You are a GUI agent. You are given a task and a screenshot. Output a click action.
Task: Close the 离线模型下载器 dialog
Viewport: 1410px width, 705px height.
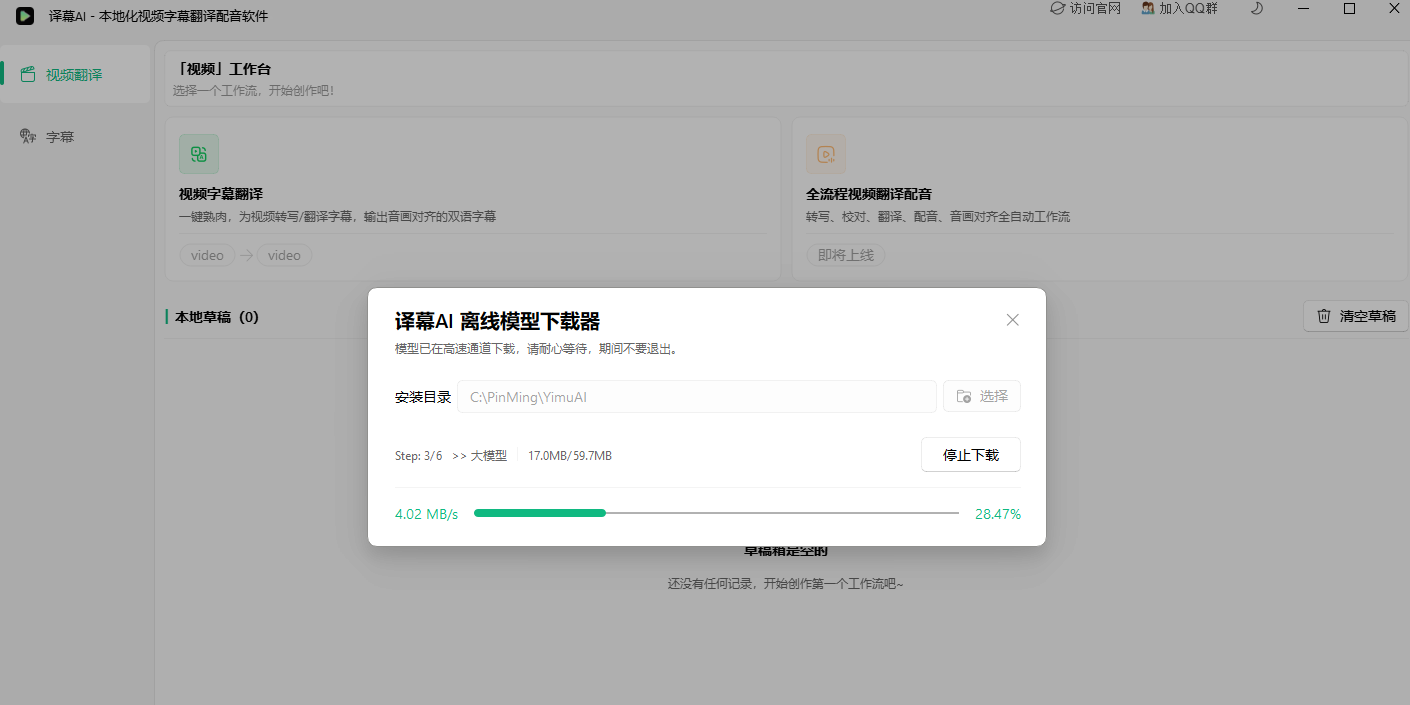[1012, 320]
